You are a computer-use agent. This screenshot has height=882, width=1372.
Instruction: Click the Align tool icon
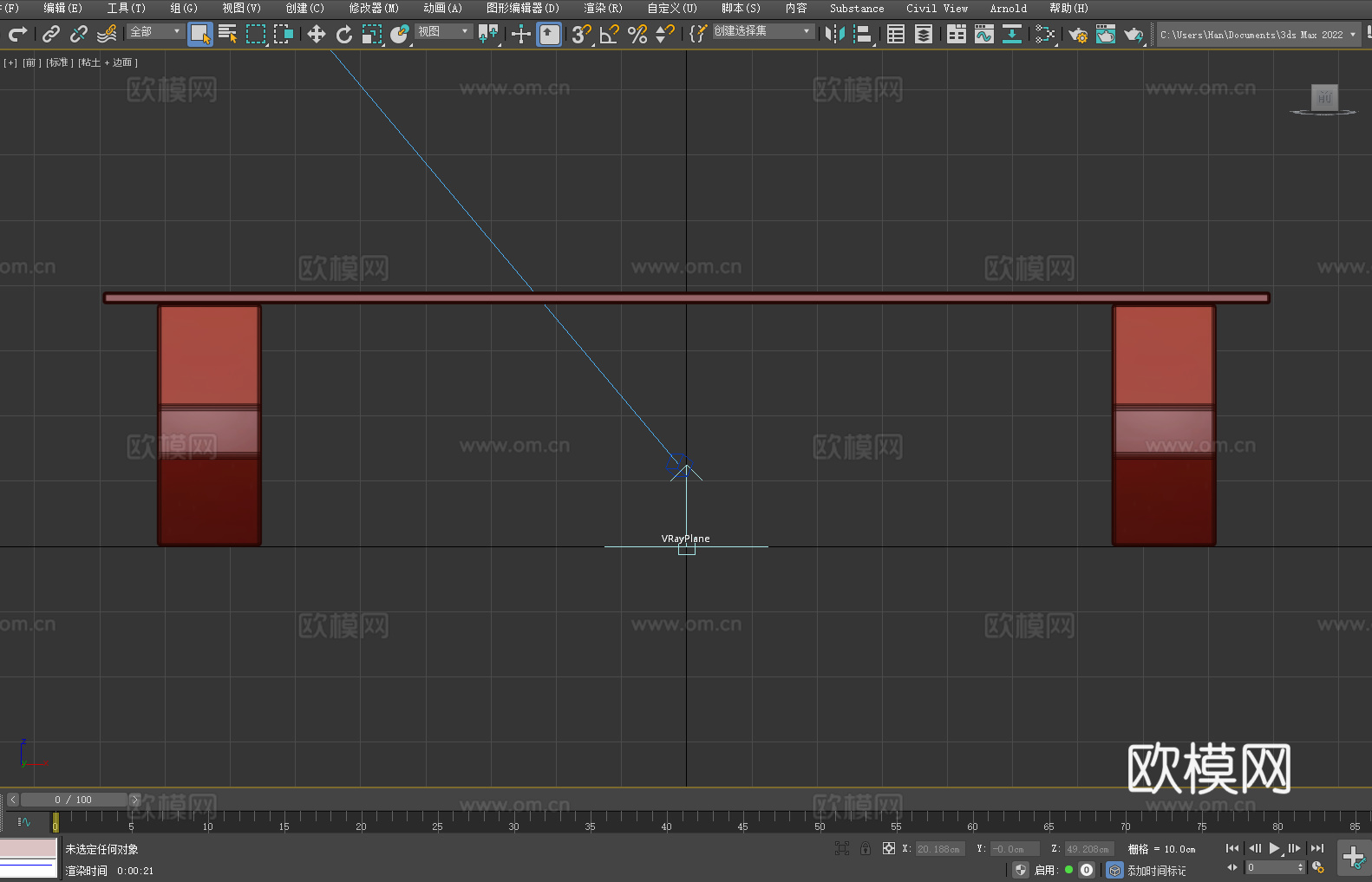863,34
